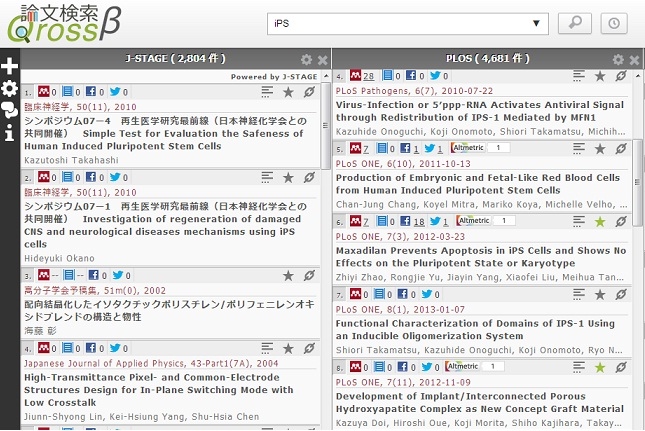
Task: Star the 2002 高分子学会予稿集 article
Action: 288,276
